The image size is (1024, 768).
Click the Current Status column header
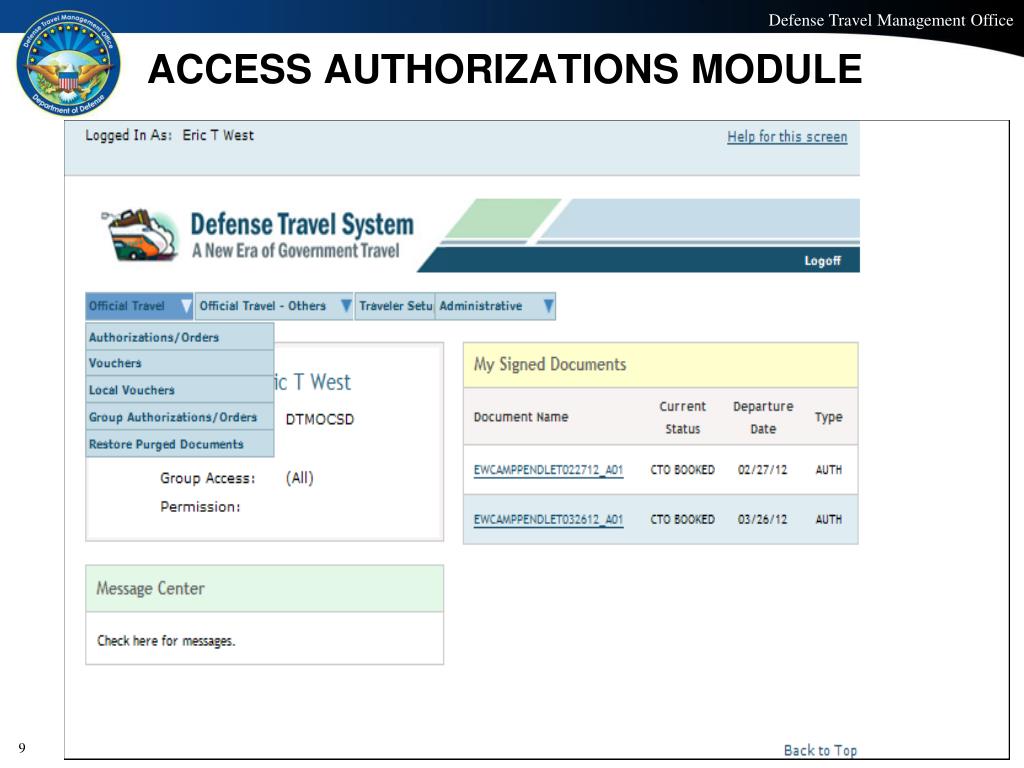(682, 417)
